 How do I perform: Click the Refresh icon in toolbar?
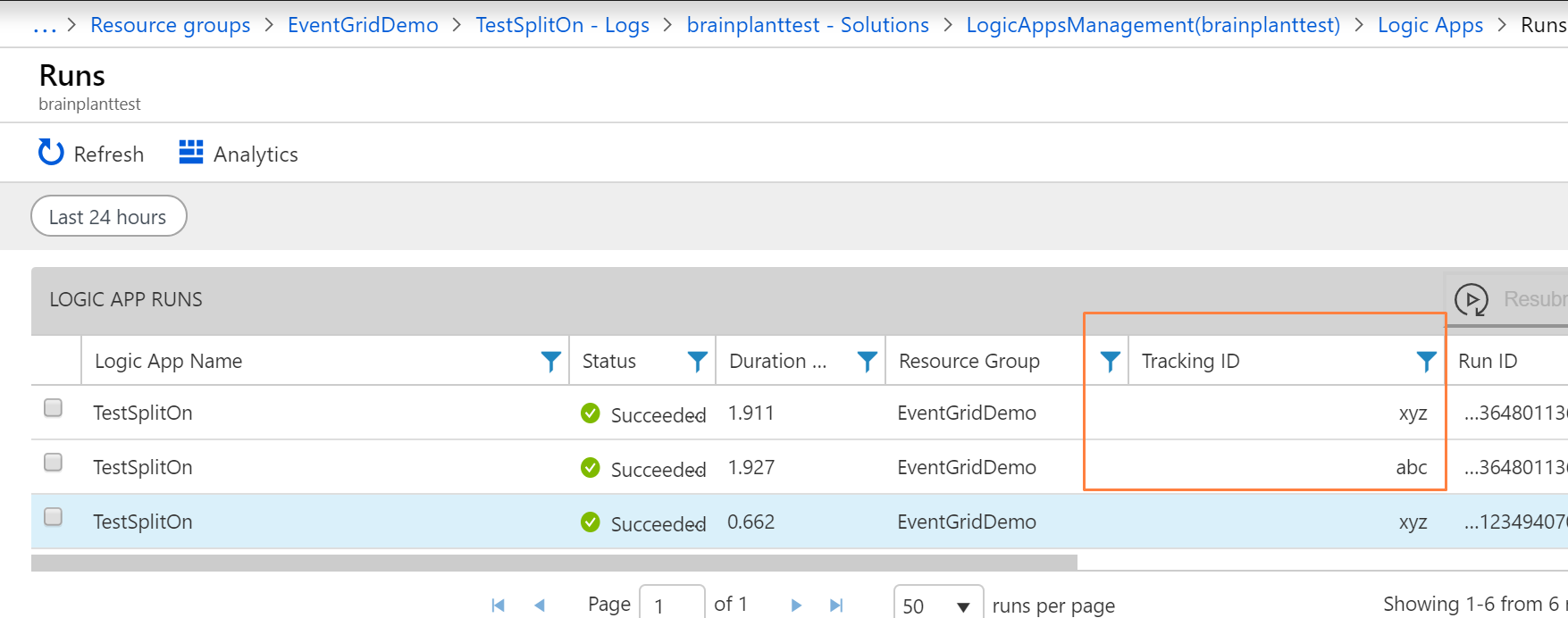coord(51,153)
